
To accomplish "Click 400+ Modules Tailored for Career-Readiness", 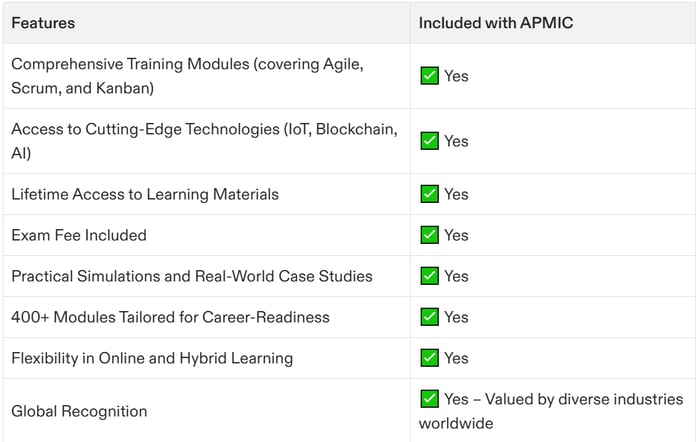I will coord(171,317).
